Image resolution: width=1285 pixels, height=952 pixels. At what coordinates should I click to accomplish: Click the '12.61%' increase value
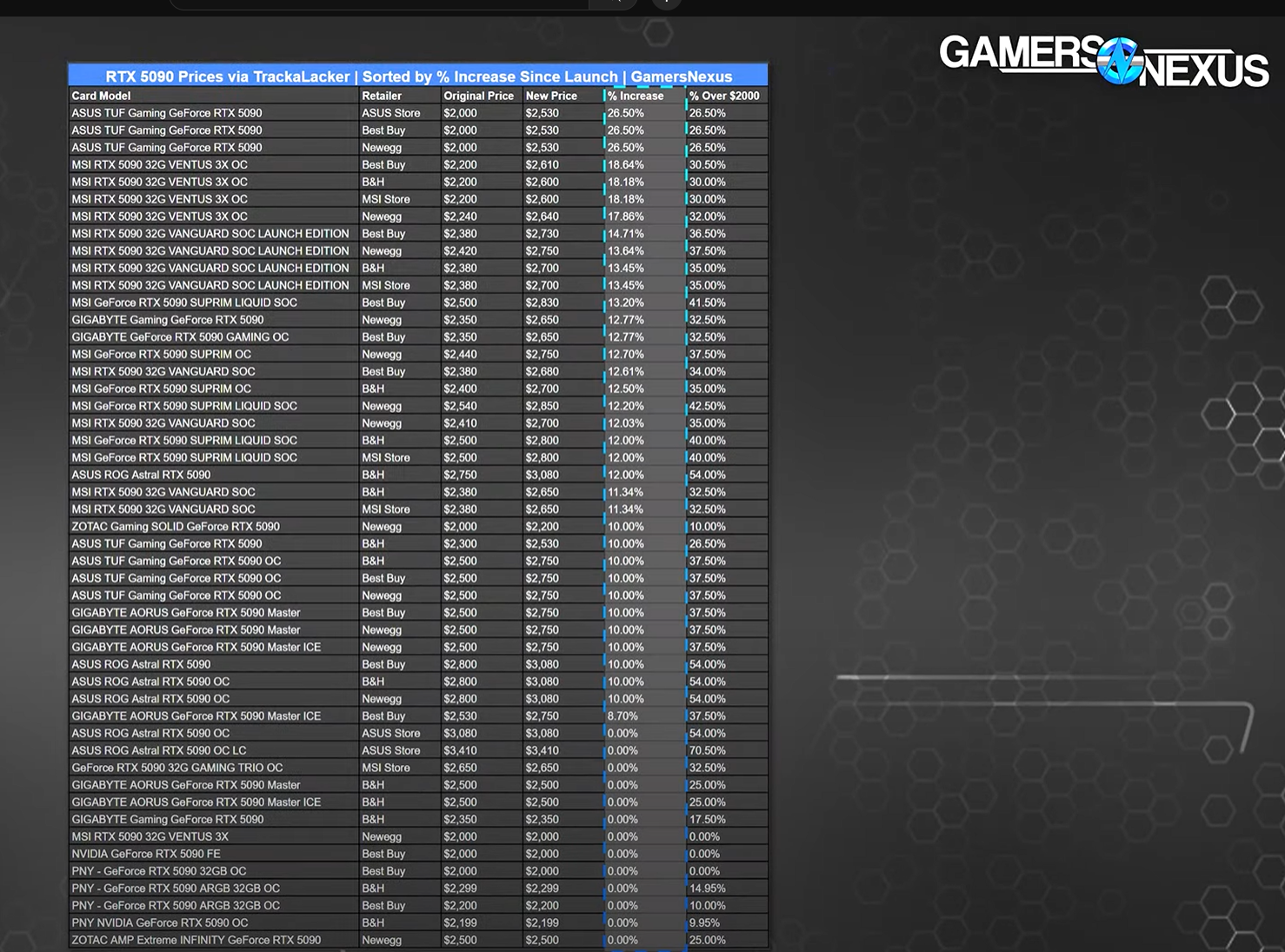tap(626, 371)
